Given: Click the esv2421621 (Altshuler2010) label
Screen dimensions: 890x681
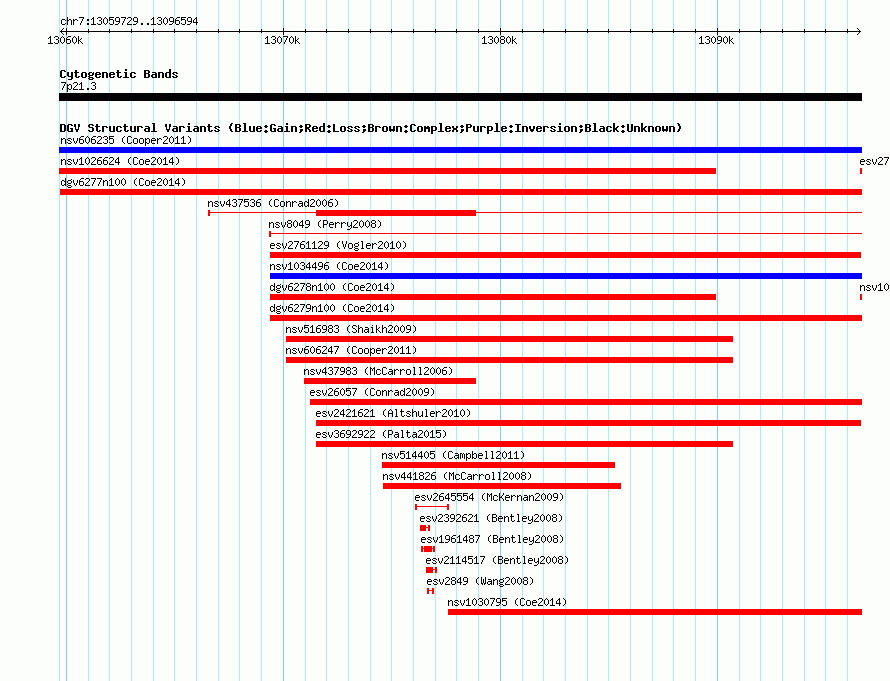Looking at the screenshot, I should tap(393, 413).
